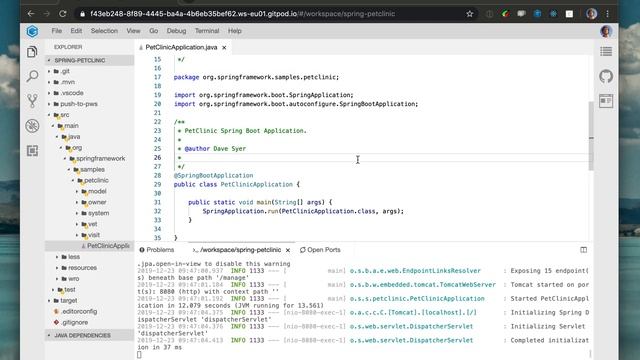Open the File menu
The width and height of the screenshot is (640, 360).
click(x=57, y=31)
